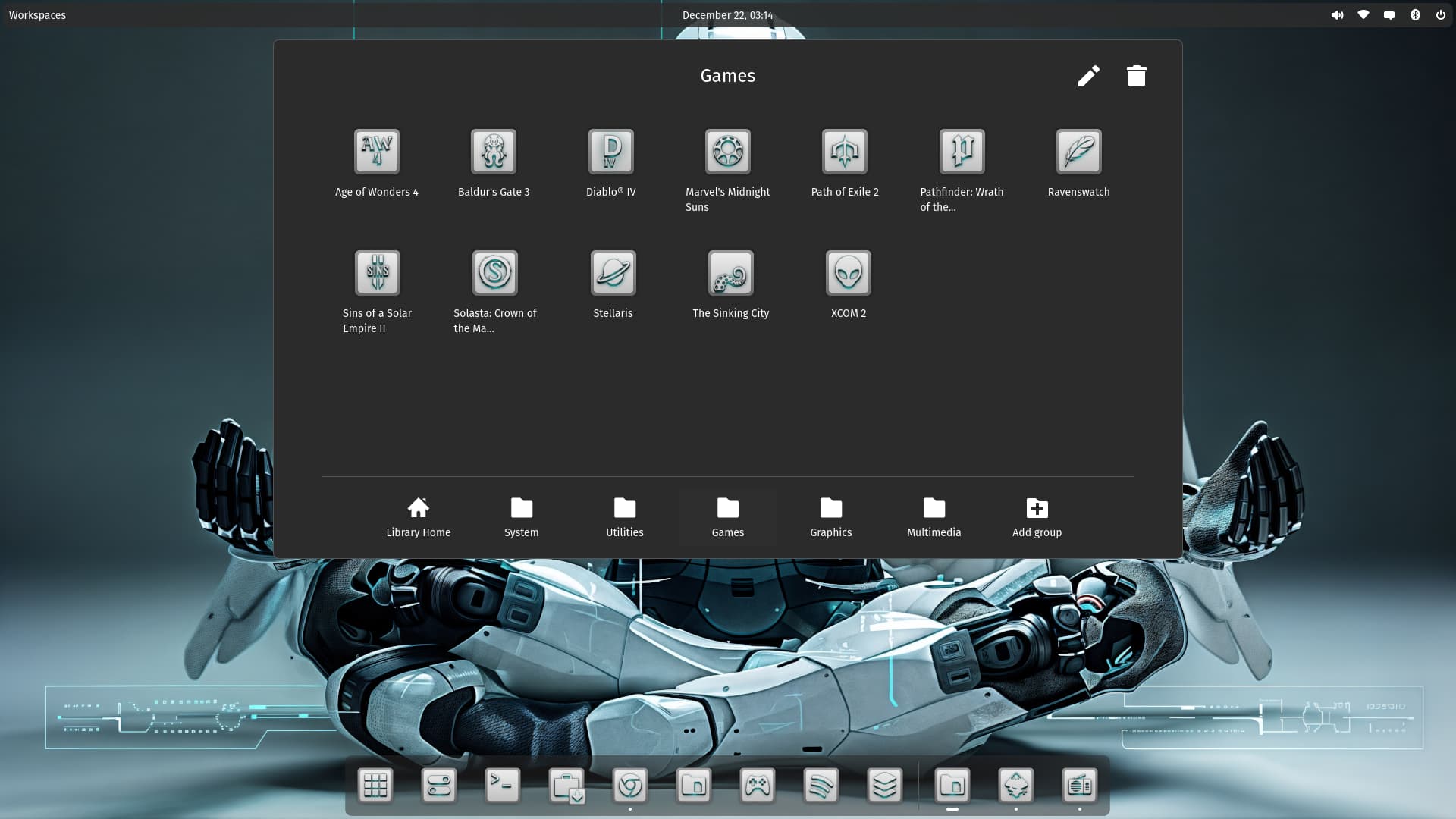Switch to Inkscape in the dock

click(1016, 786)
